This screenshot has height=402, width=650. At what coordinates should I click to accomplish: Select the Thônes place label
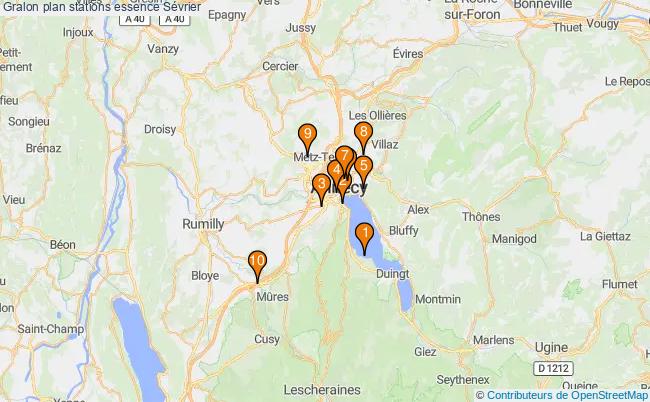[481, 216]
